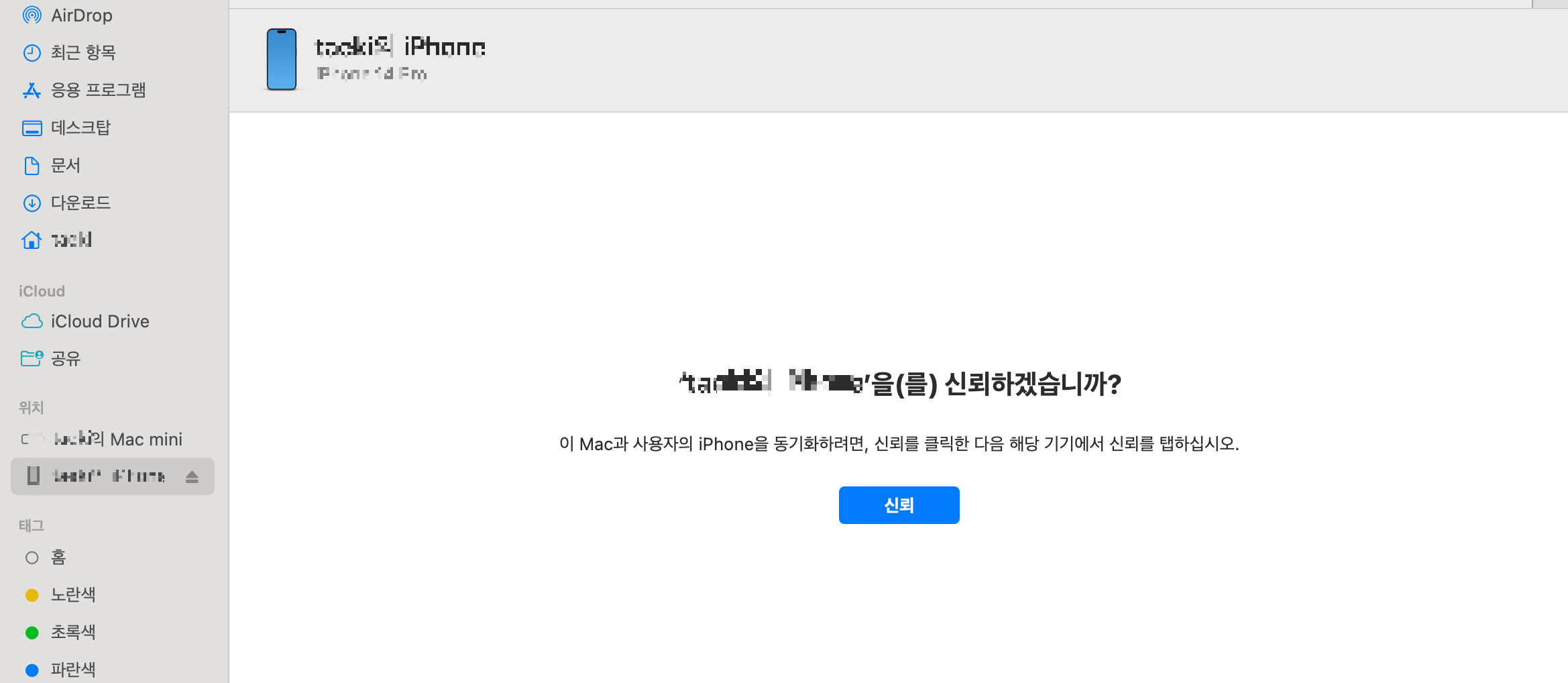
Task: Click the iPhone name in header
Action: click(x=400, y=46)
